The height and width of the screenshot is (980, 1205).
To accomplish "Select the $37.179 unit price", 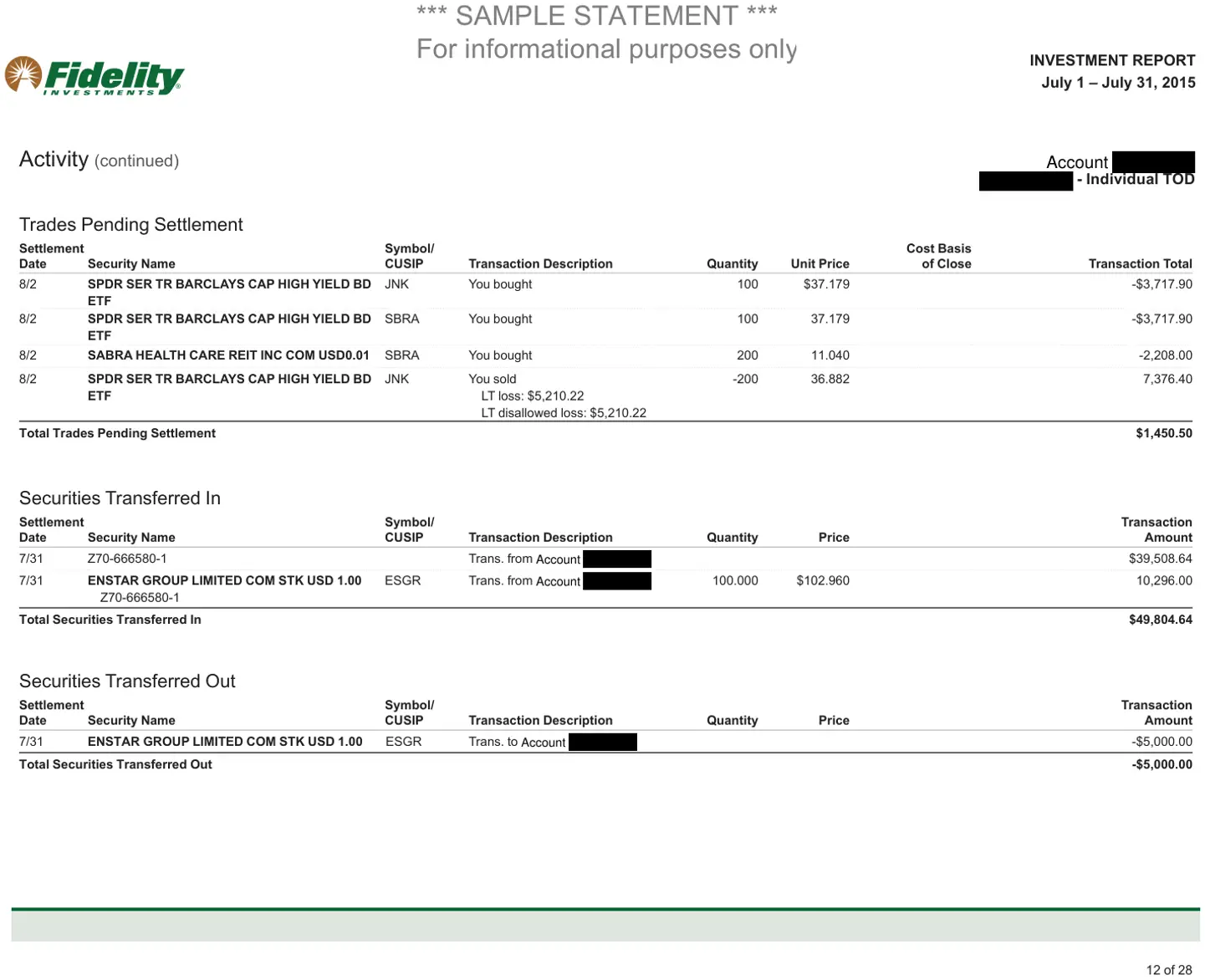I will coord(826,284).
